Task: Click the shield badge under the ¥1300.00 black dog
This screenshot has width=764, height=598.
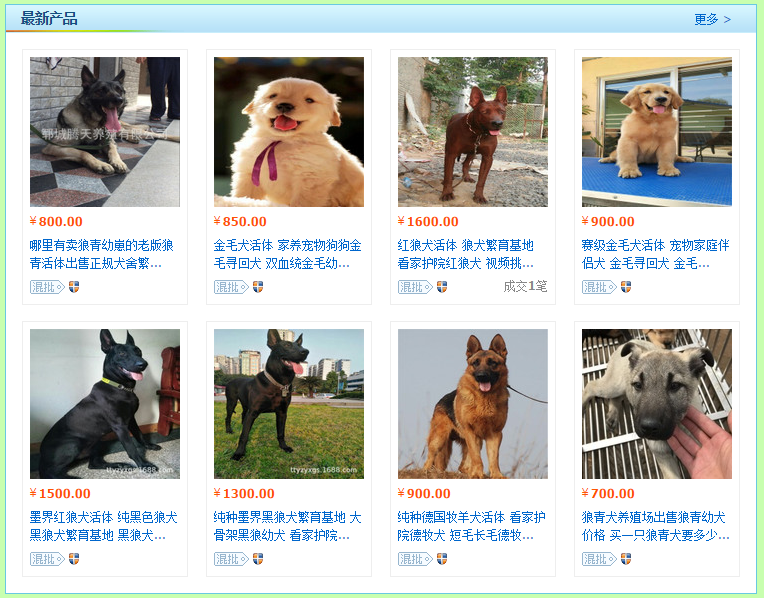Action: [258, 559]
